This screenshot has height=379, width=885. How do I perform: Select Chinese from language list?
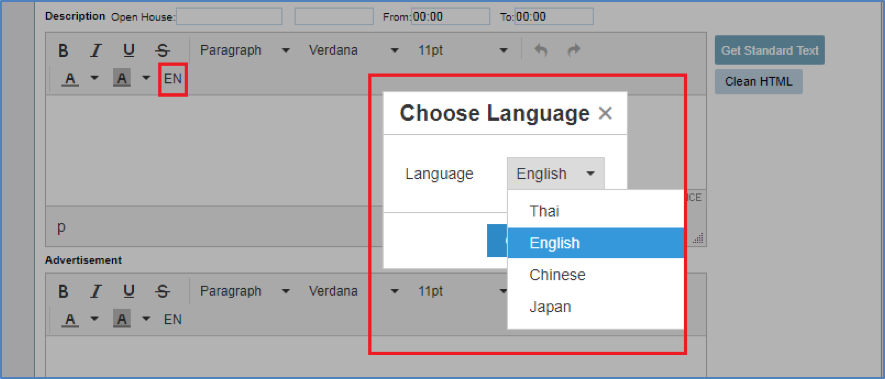pos(596,275)
